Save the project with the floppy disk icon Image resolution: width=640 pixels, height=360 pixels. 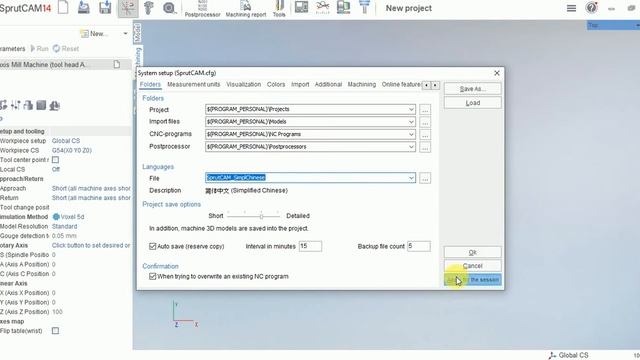click(x=105, y=7)
